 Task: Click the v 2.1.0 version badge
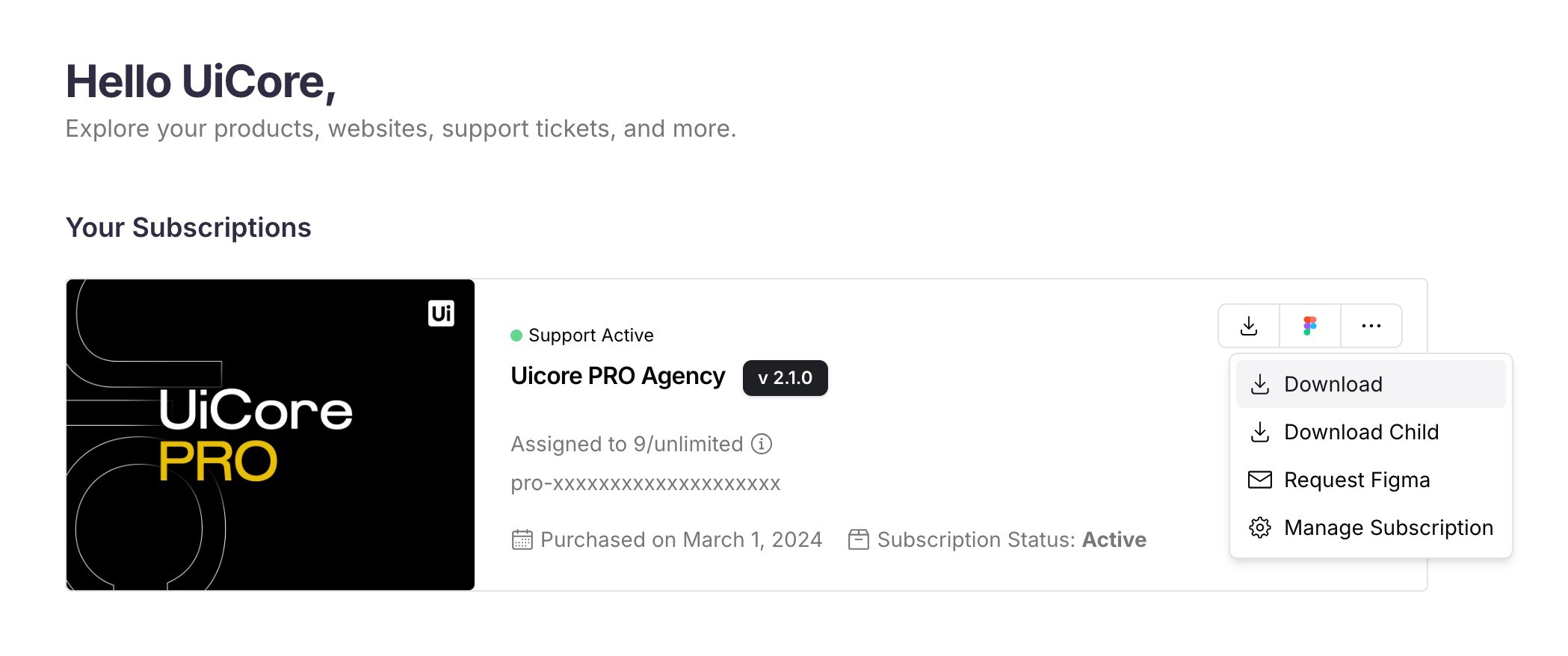(785, 378)
